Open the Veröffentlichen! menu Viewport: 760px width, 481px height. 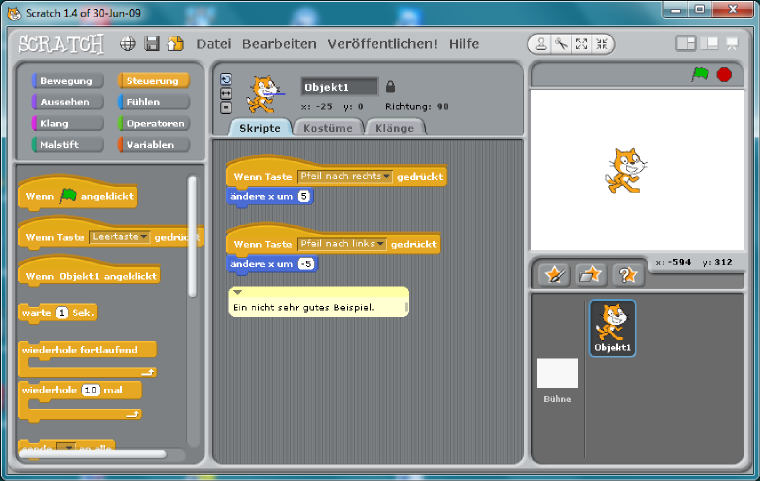tap(382, 44)
